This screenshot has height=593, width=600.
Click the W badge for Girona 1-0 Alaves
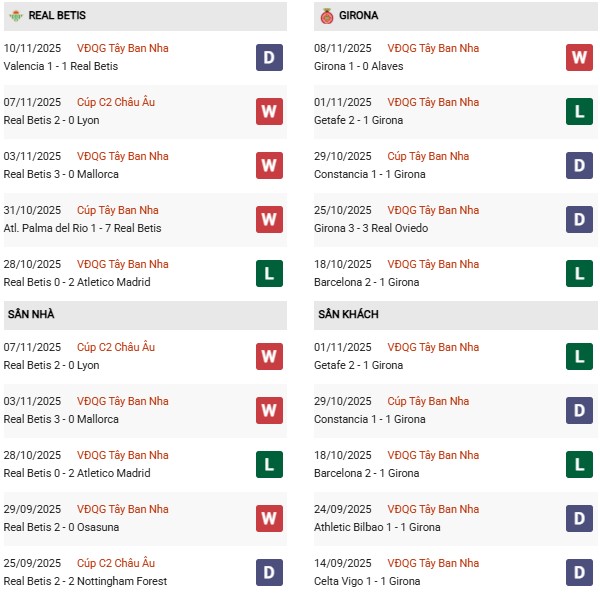579,57
